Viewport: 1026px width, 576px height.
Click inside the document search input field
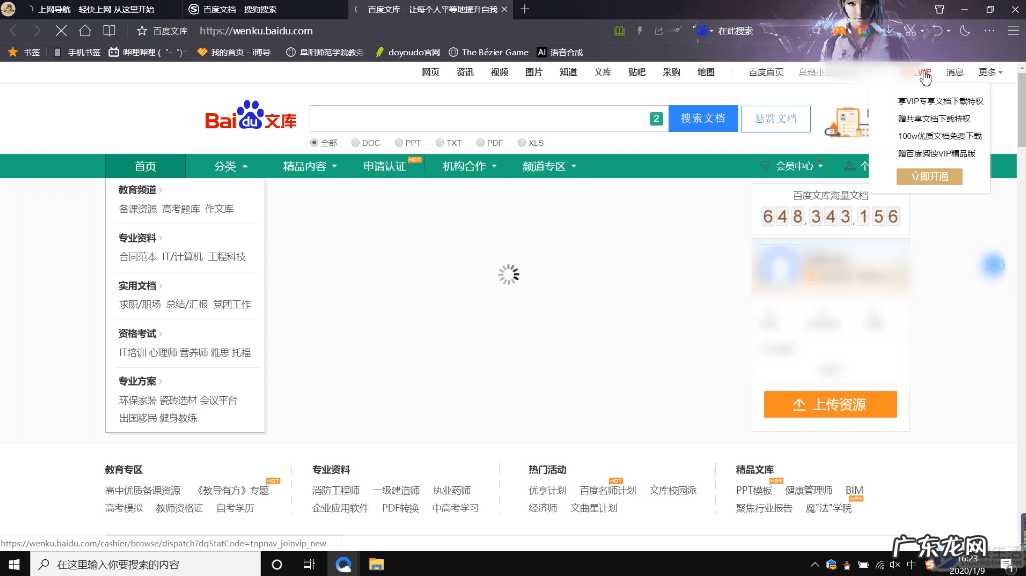480,118
